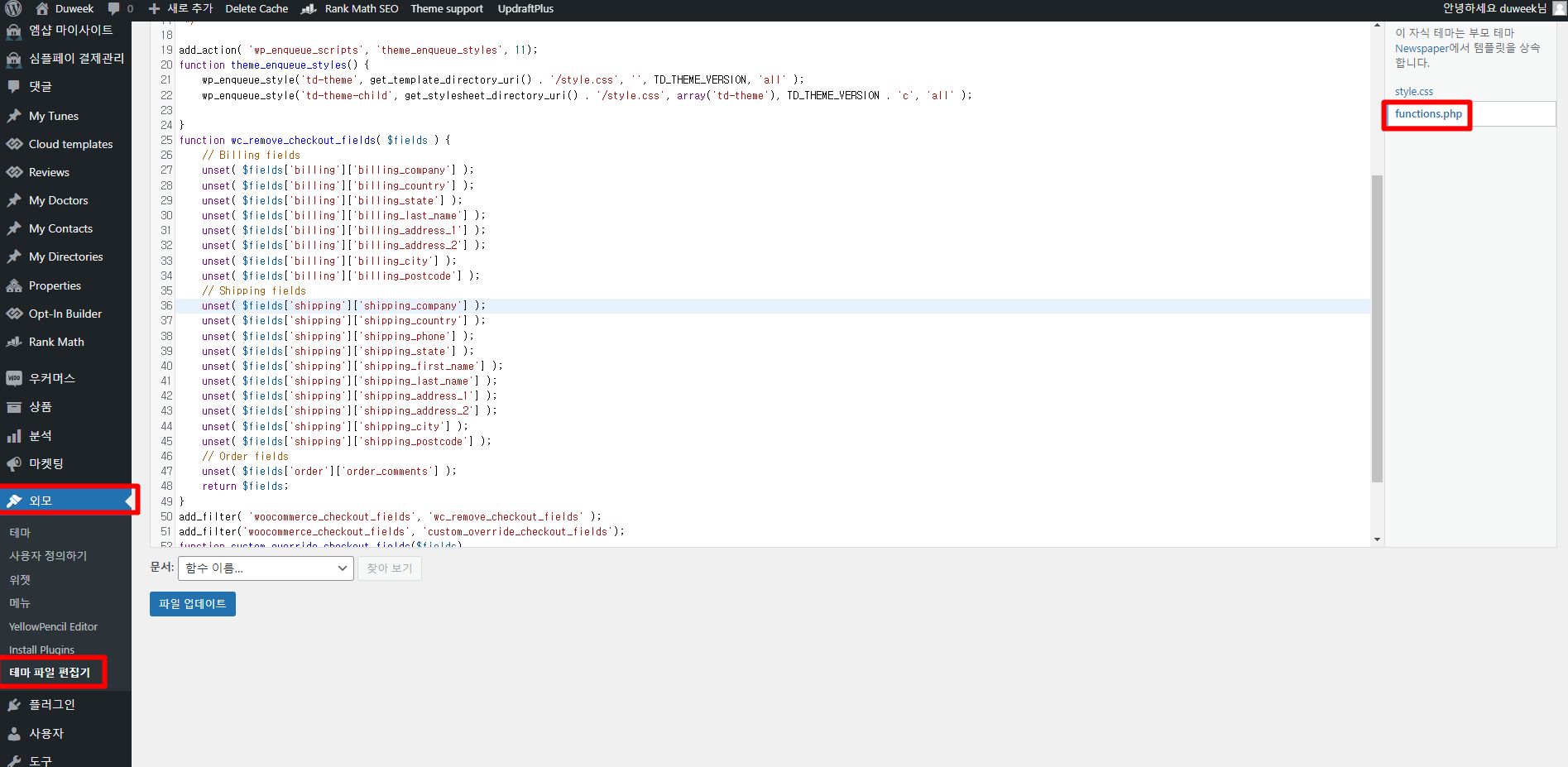Click the Properties houses icon

click(x=14, y=285)
